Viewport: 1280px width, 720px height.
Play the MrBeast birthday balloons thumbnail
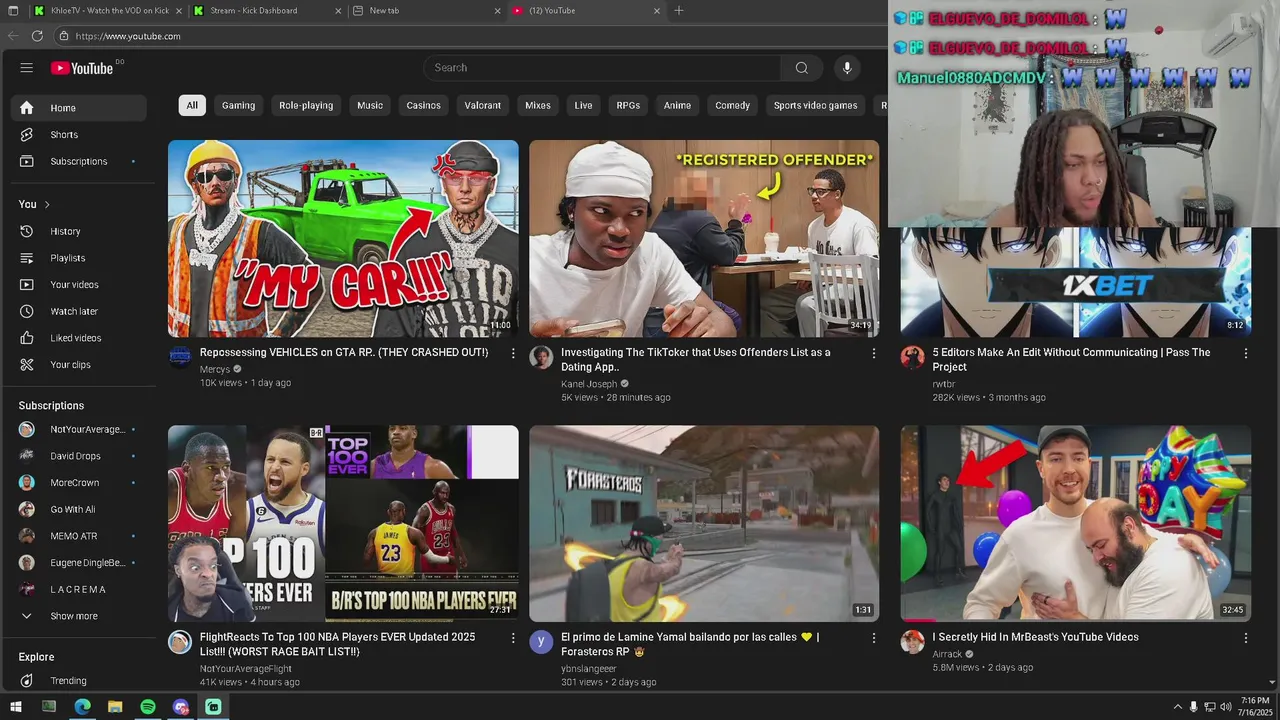click(1076, 523)
